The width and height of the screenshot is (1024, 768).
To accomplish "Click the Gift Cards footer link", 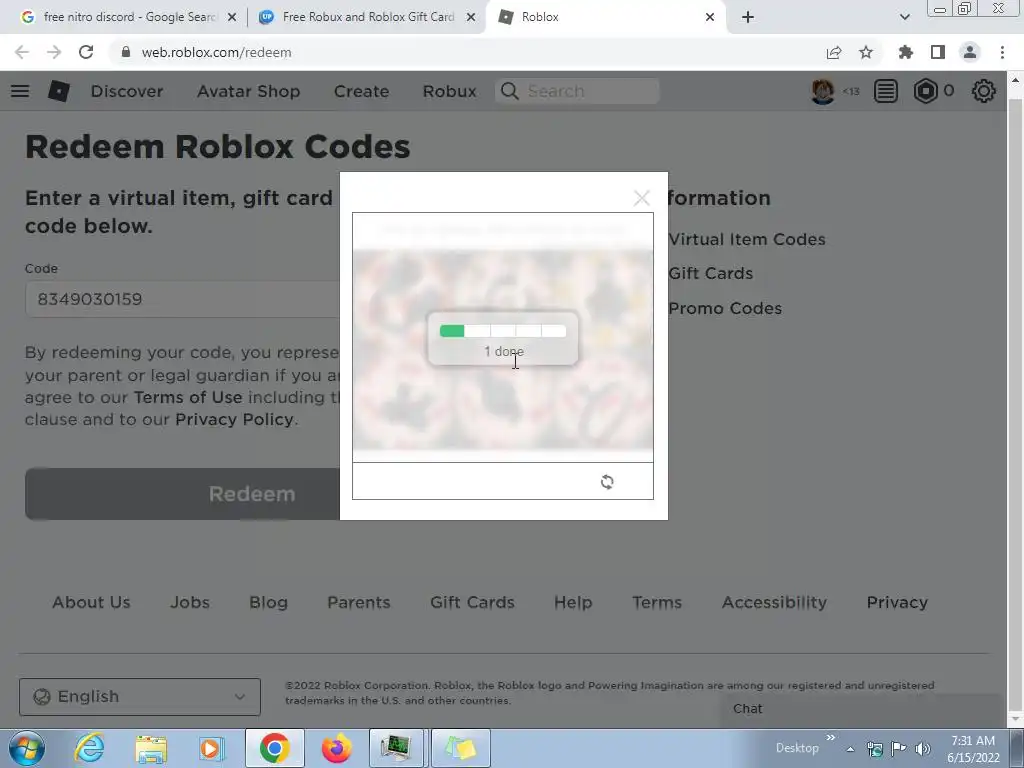I will click(472, 602).
